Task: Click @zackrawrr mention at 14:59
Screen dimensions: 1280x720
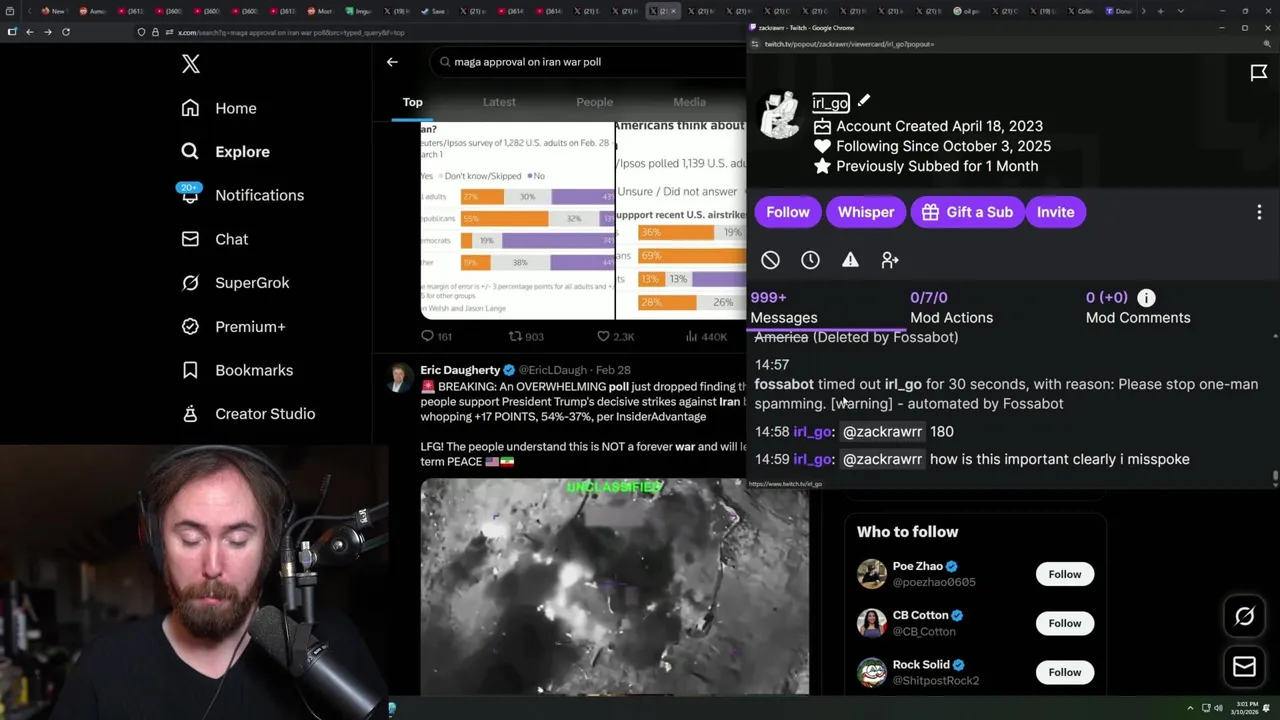Action: click(882, 459)
